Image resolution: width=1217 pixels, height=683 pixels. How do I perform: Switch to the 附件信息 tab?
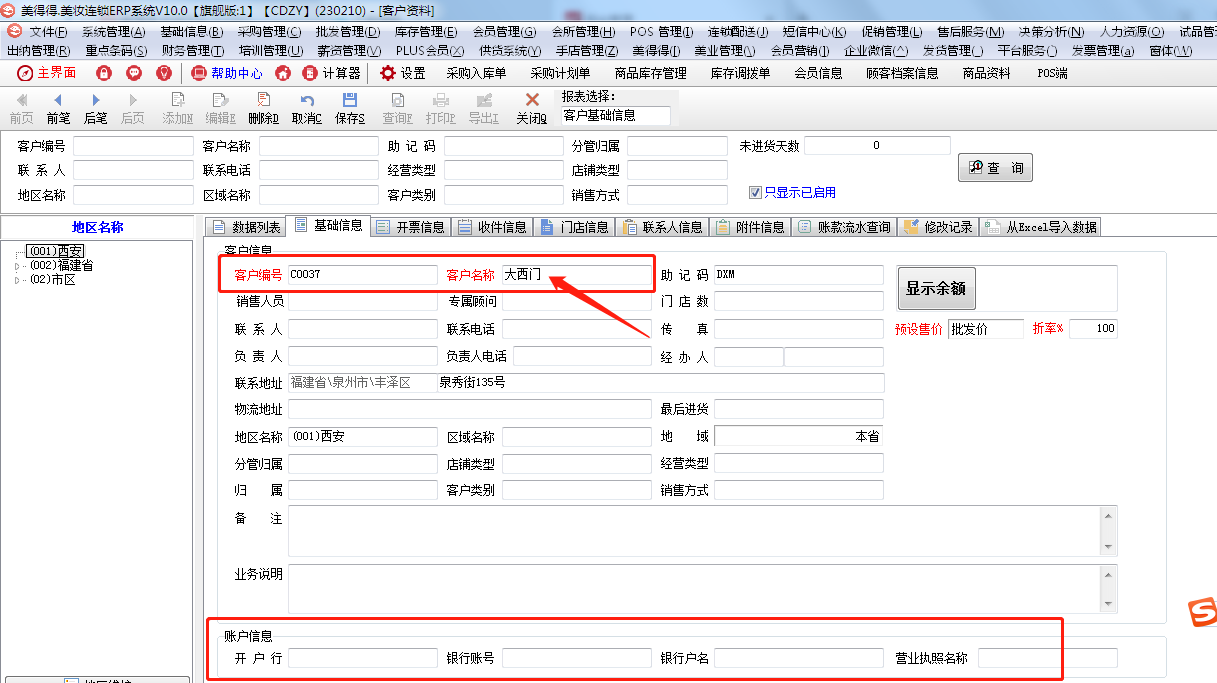(x=750, y=227)
